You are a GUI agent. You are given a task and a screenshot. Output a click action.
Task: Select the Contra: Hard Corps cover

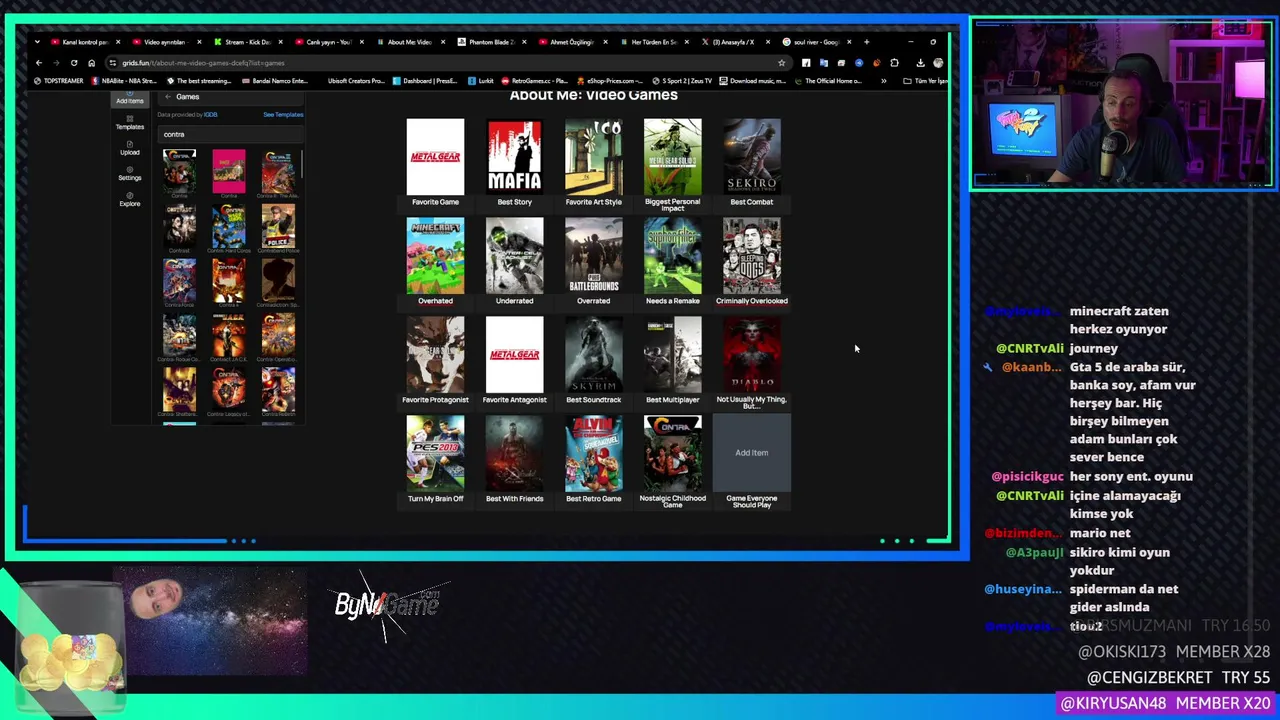pyautogui.click(x=229, y=226)
